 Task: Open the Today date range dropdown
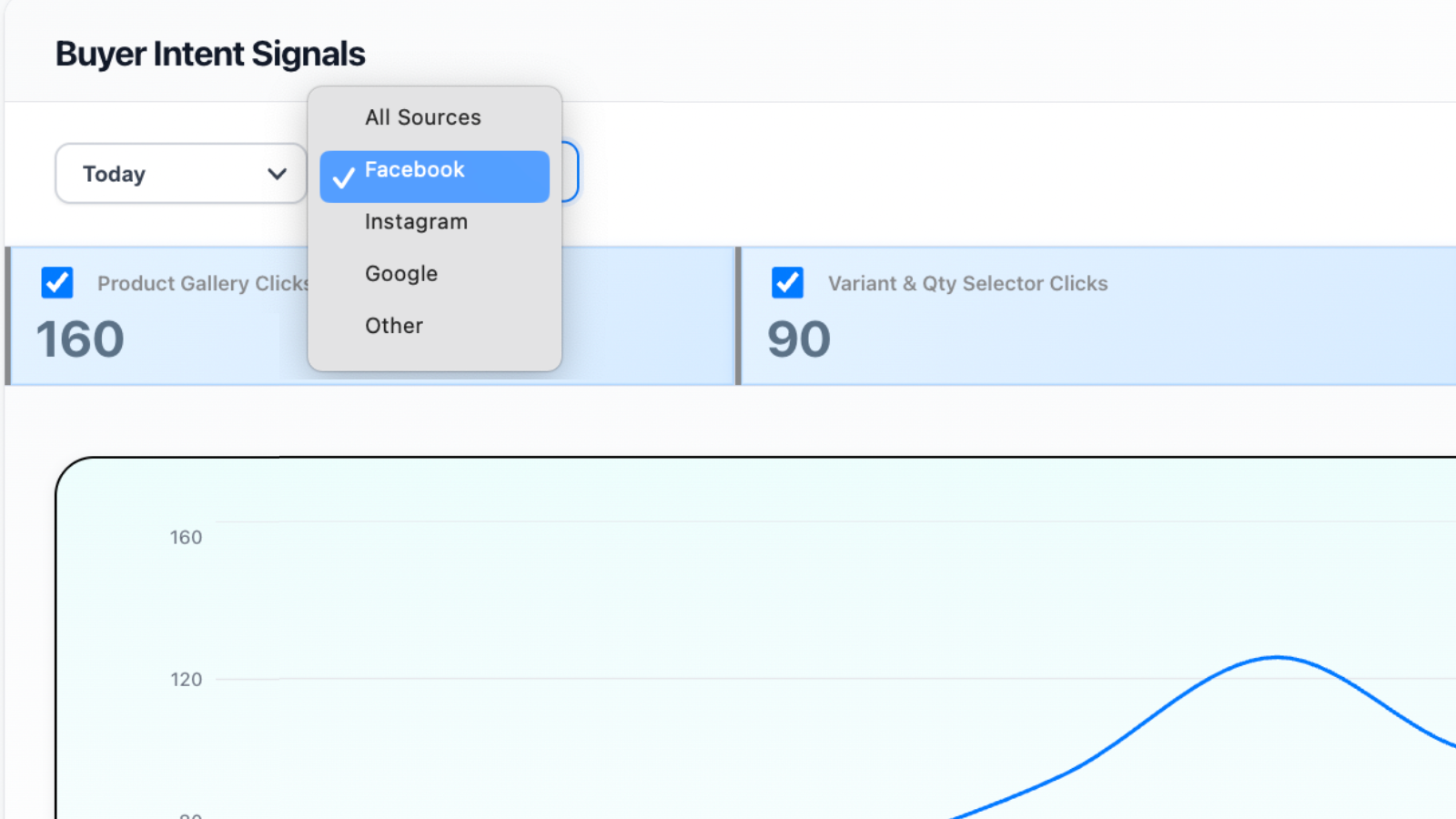click(x=180, y=174)
